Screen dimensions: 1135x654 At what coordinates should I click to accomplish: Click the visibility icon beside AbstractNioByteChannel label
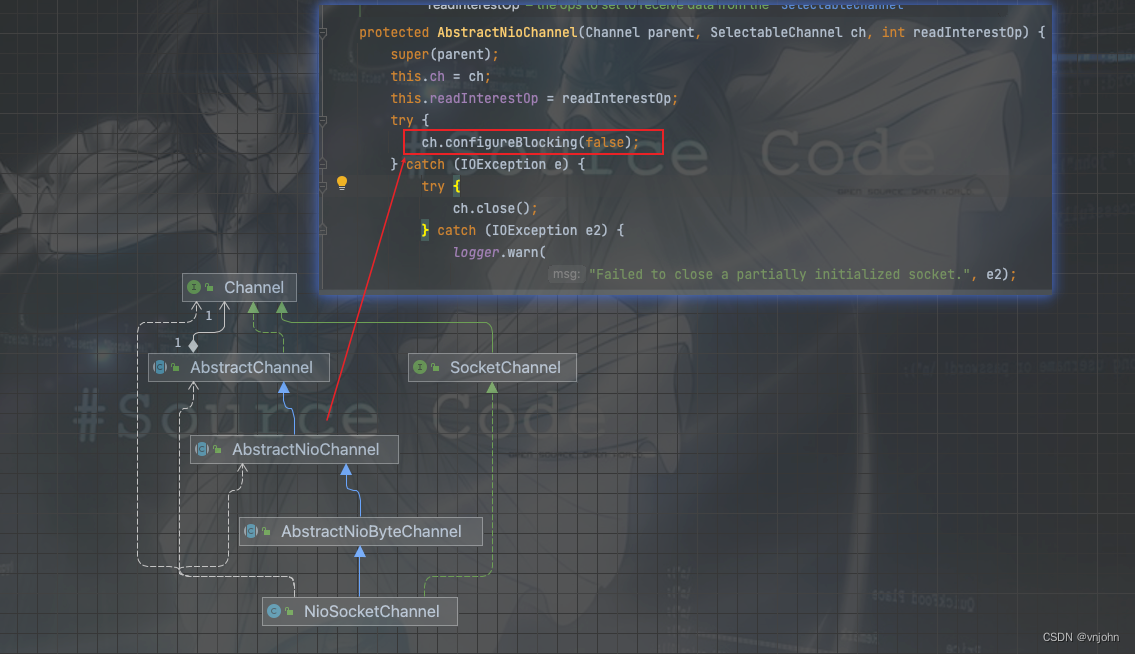tap(266, 532)
